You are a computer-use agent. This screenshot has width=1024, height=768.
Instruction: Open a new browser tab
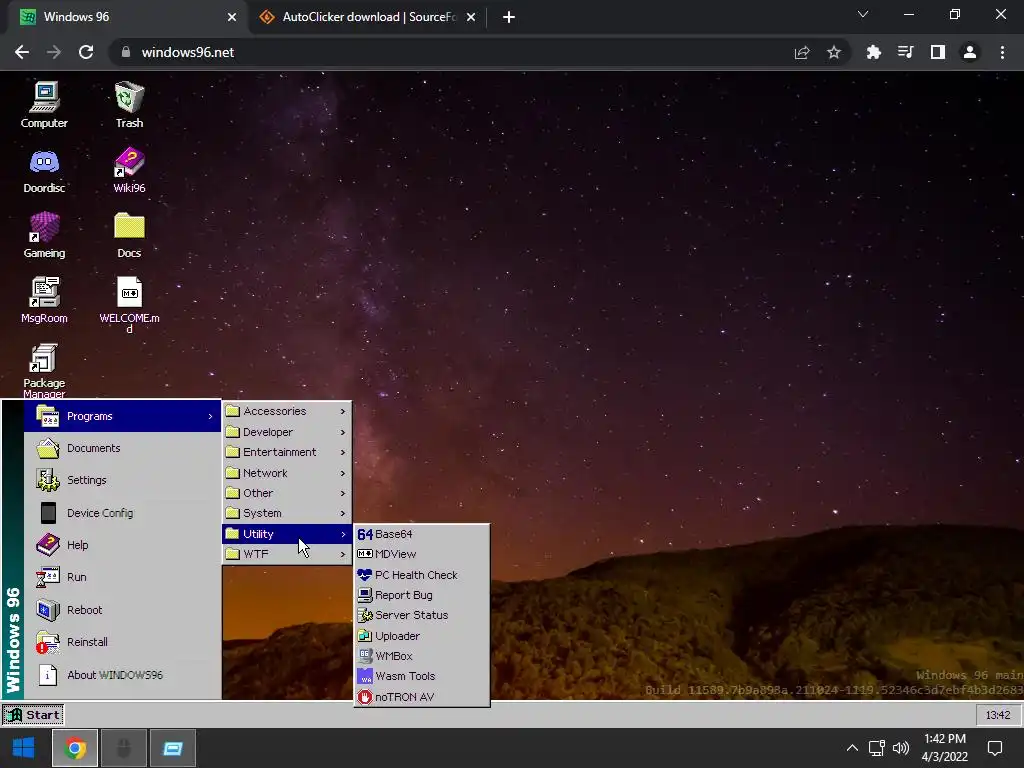pos(509,17)
